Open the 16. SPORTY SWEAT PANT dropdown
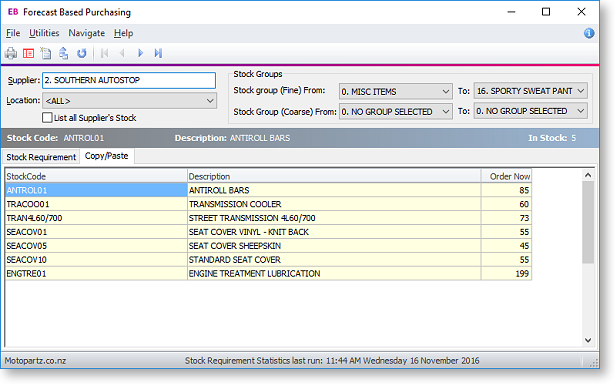 click(531, 91)
